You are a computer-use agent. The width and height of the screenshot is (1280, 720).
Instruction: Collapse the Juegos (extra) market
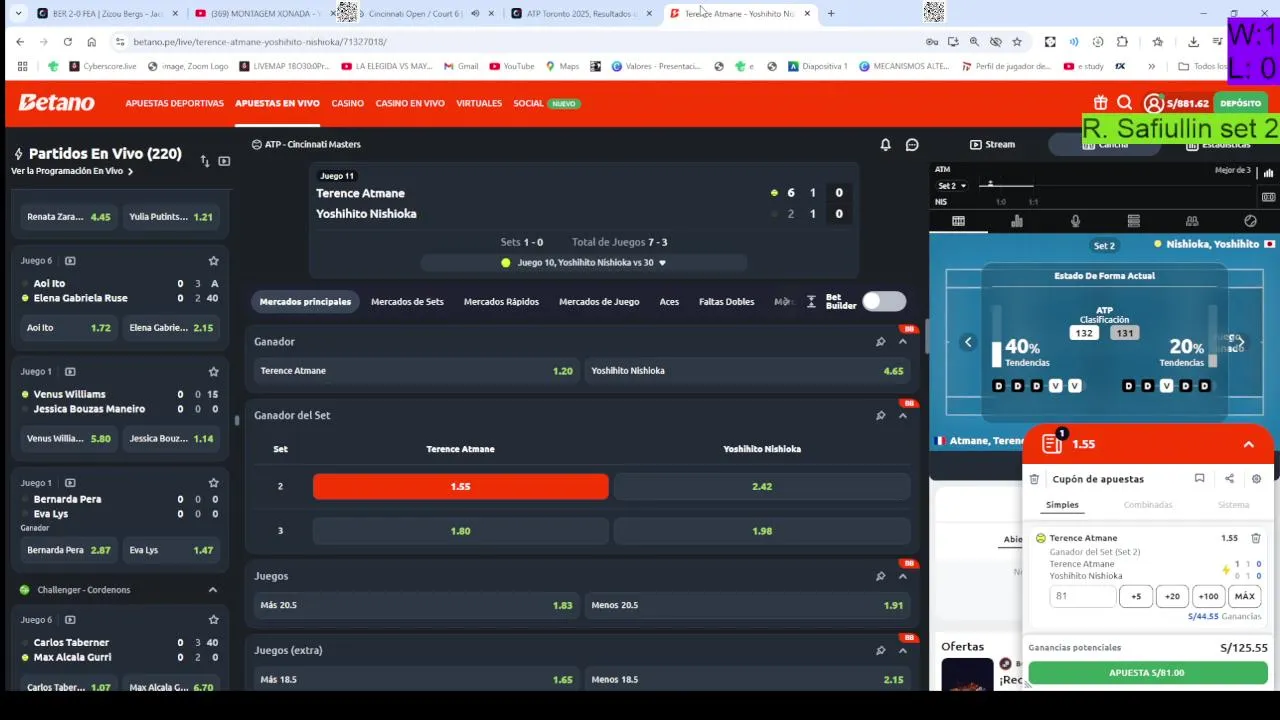[903, 650]
